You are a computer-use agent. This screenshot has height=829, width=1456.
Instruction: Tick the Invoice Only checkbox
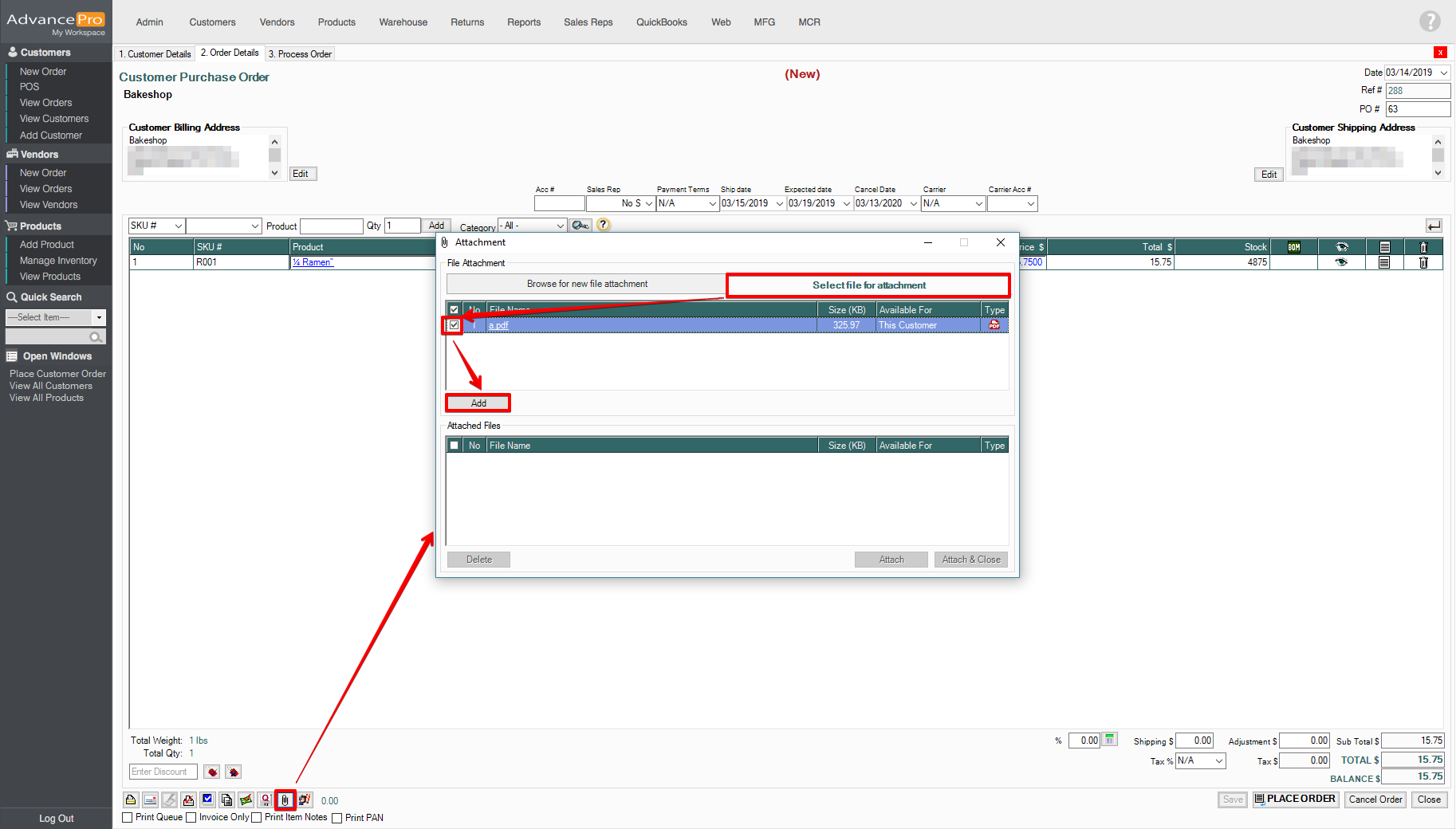tap(191, 817)
